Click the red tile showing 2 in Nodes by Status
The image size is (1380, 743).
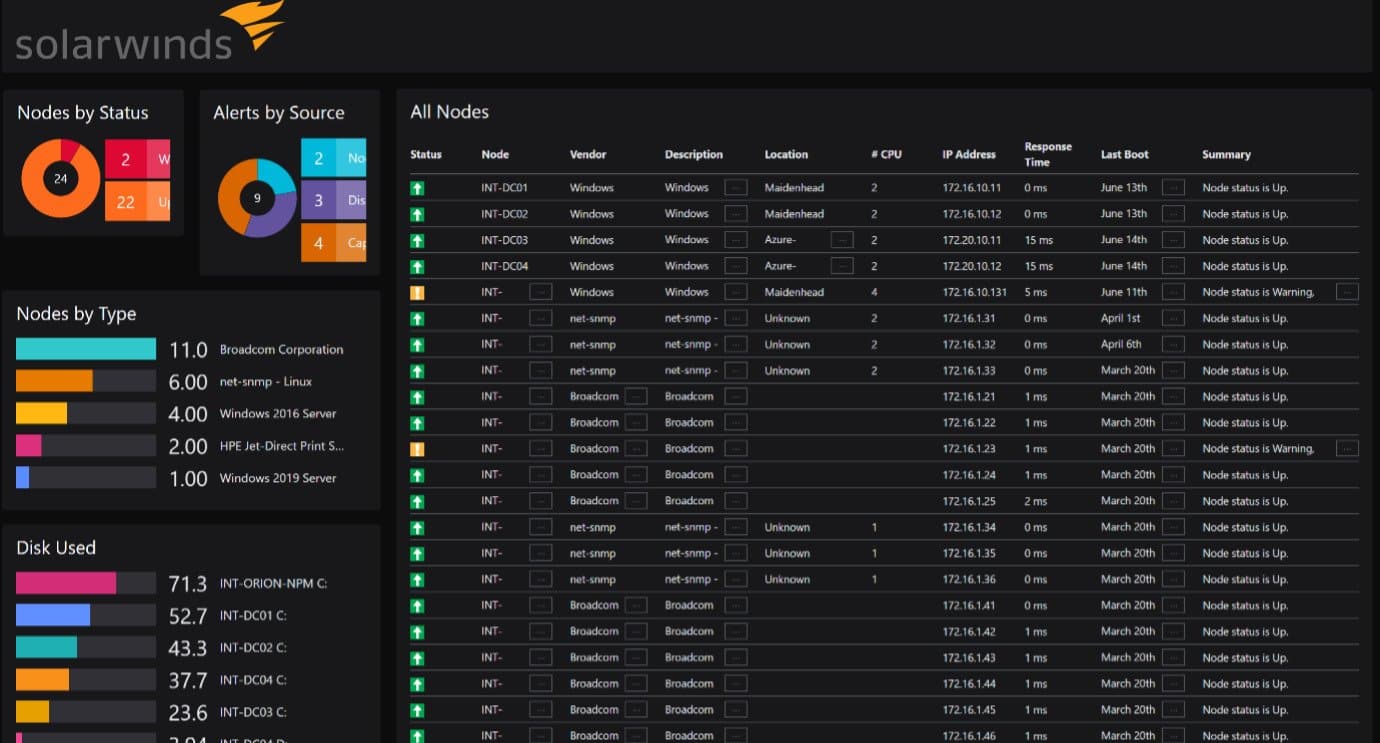[x=138, y=159]
